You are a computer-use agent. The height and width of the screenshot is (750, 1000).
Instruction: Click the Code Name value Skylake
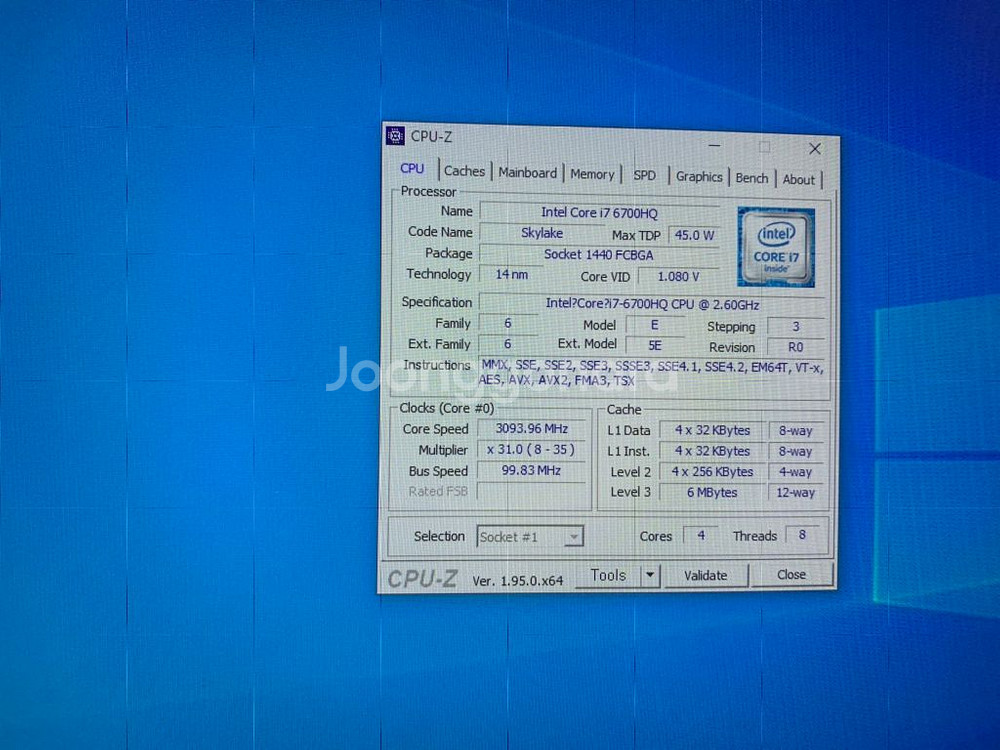pyautogui.click(x=541, y=233)
